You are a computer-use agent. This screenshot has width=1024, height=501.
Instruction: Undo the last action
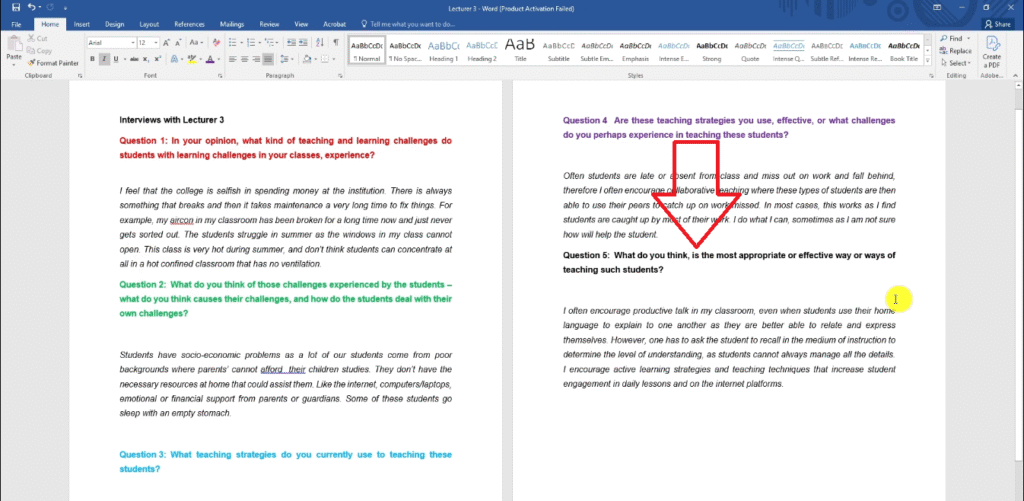32,7
